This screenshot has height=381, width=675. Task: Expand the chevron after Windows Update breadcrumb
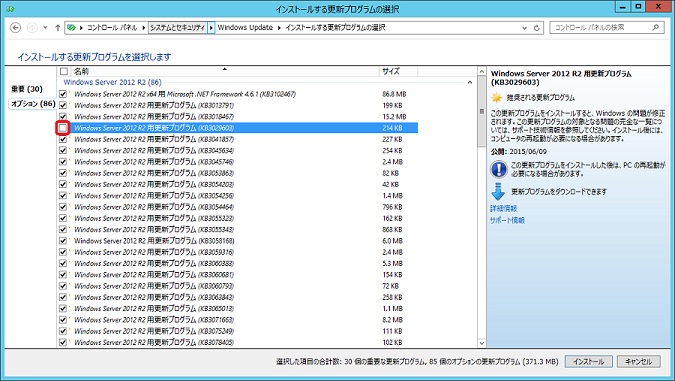coord(279,28)
